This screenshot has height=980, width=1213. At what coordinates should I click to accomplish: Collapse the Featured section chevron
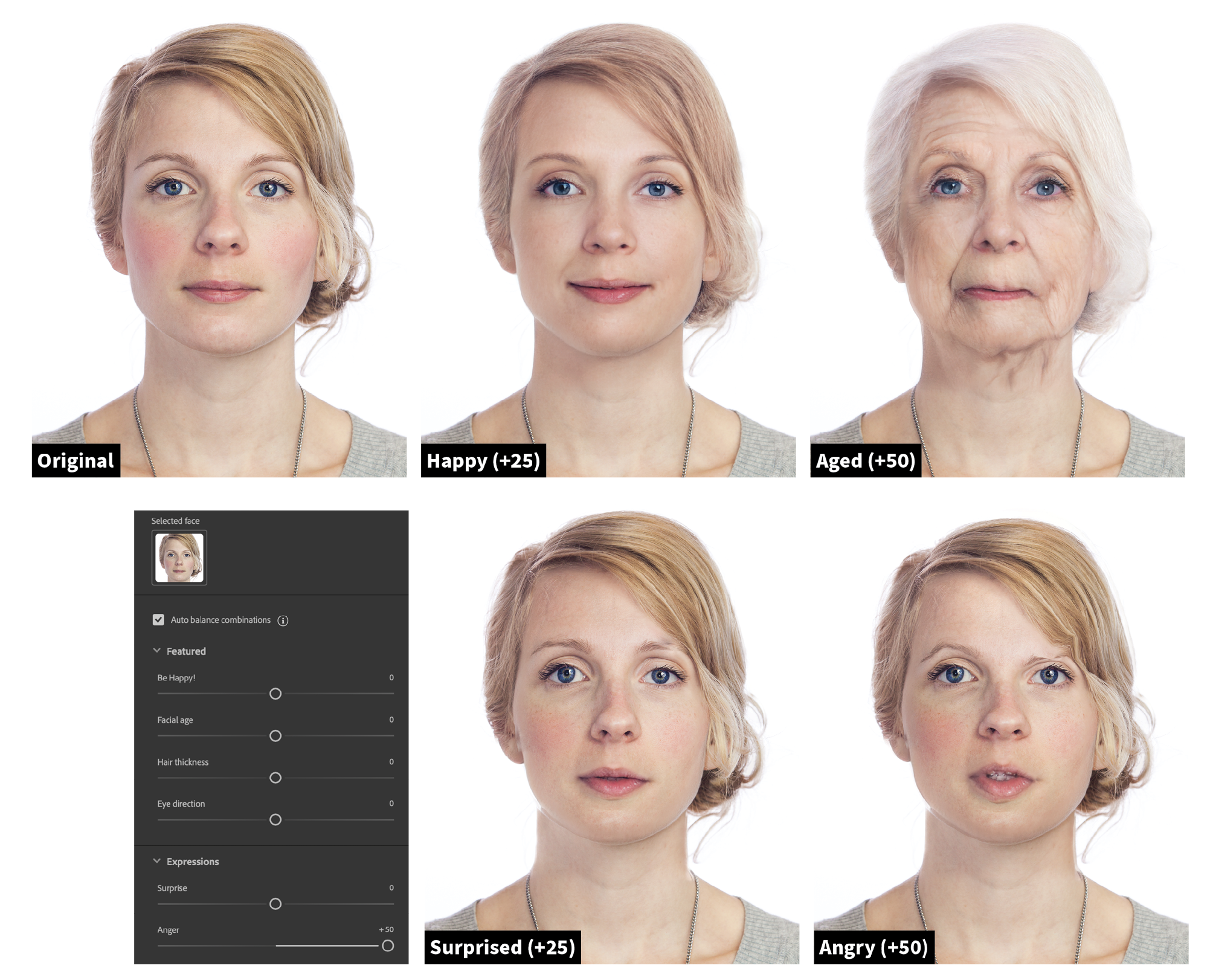pos(157,651)
